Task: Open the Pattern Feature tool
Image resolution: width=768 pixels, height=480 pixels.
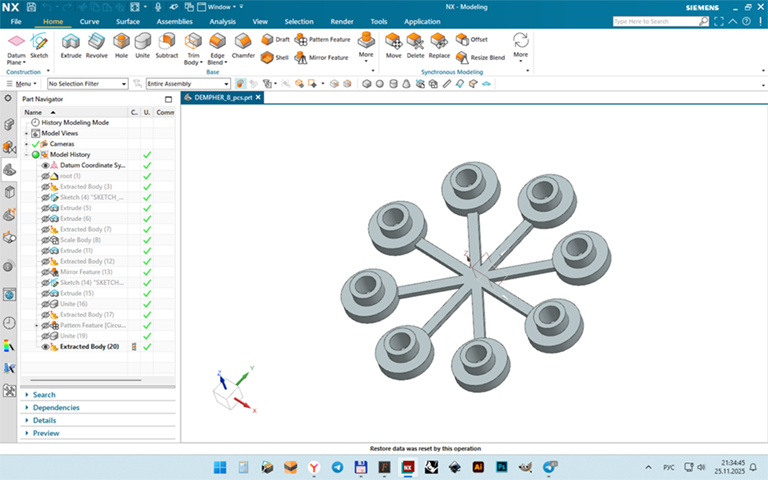Action: (323, 39)
